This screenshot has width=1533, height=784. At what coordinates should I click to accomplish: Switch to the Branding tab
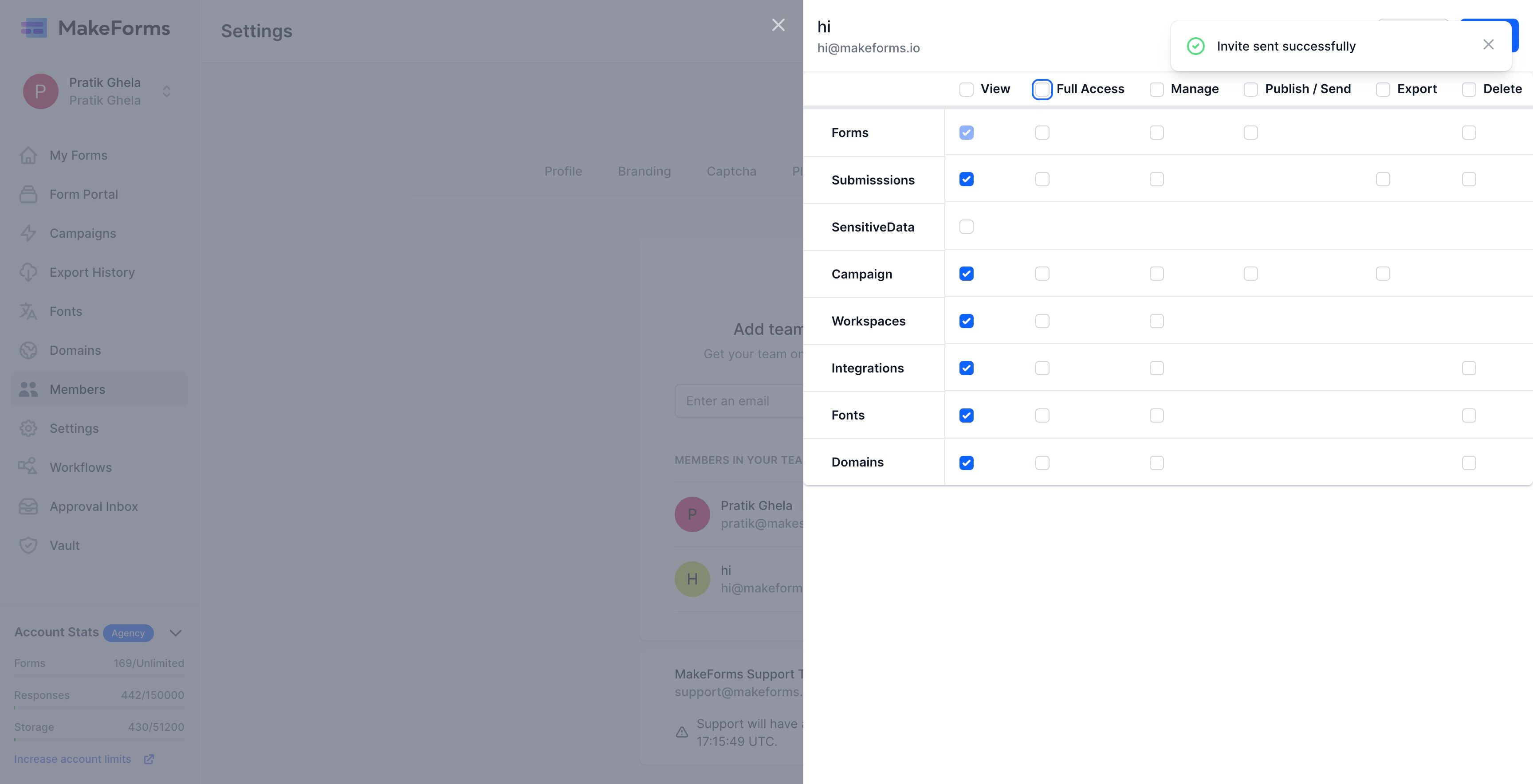pyautogui.click(x=644, y=171)
